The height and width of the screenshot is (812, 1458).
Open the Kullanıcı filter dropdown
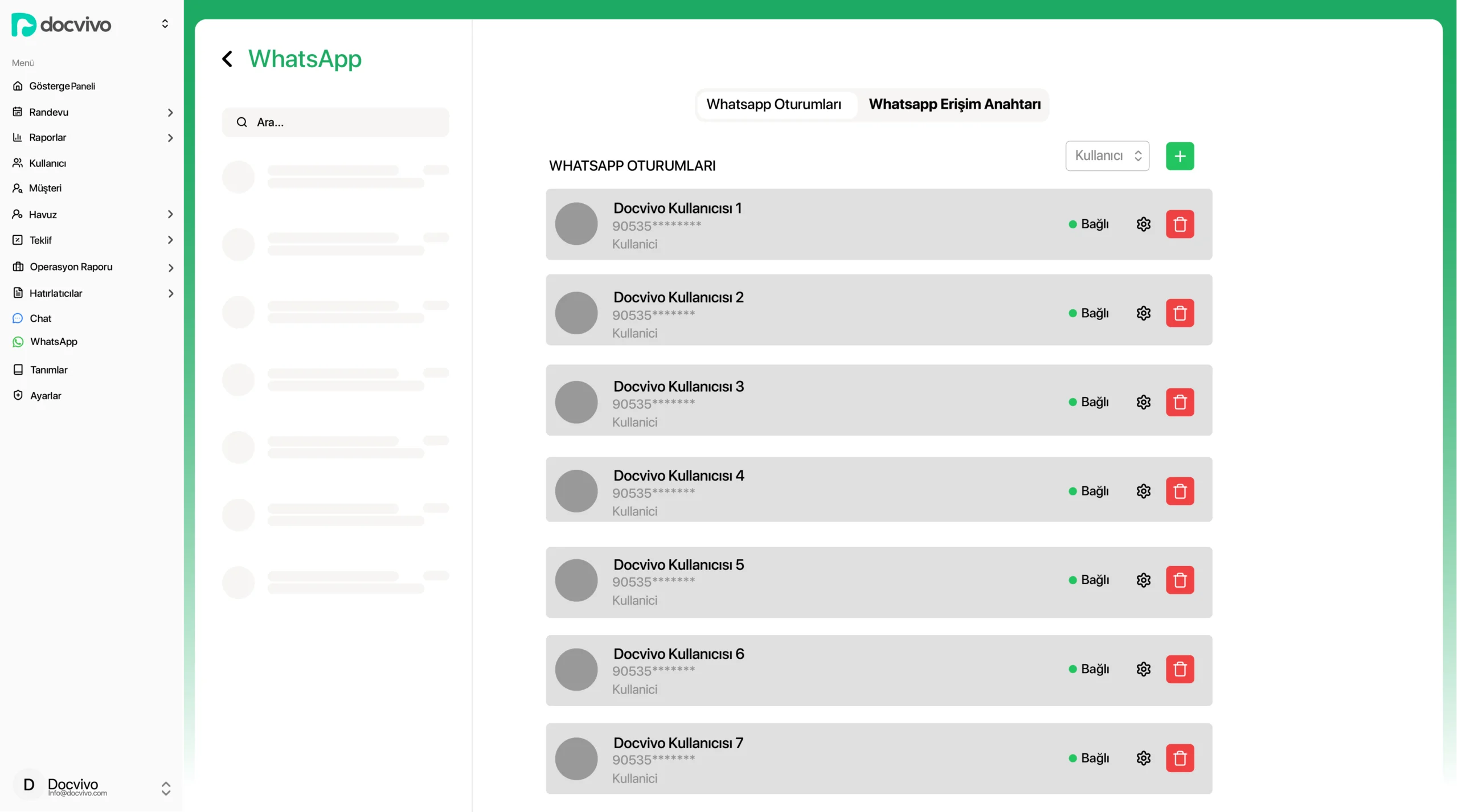pyautogui.click(x=1107, y=155)
